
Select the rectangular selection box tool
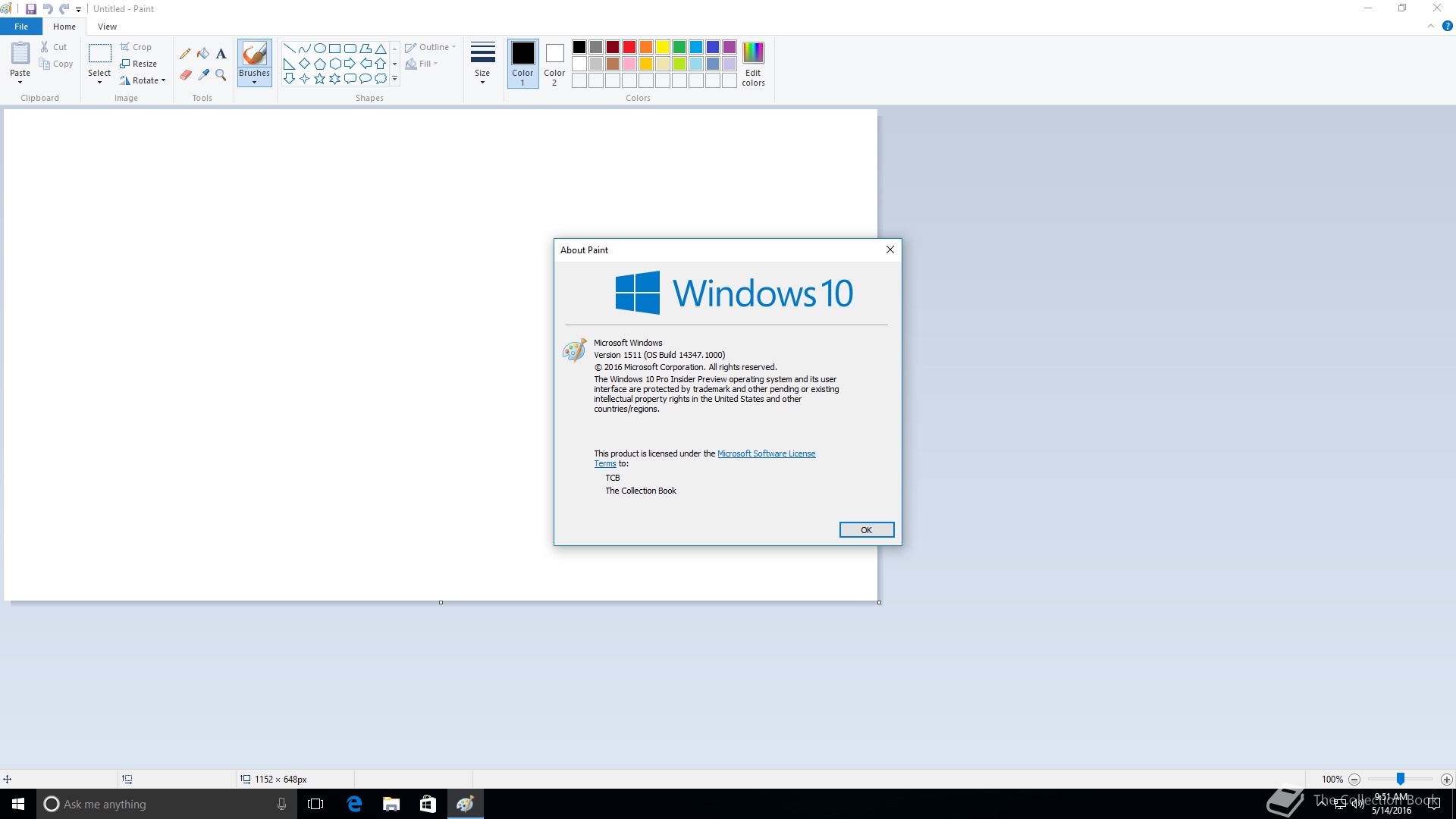tap(99, 53)
